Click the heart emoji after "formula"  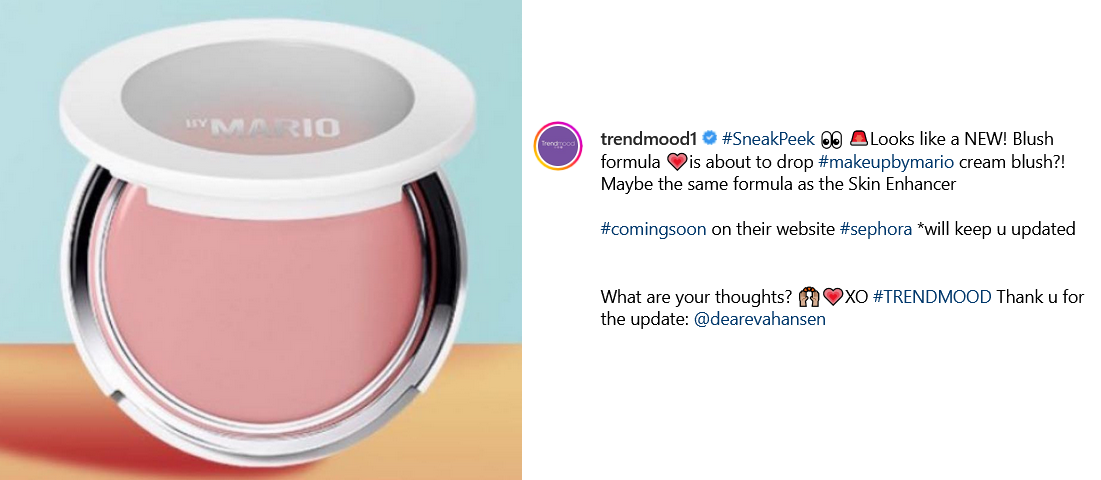pyautogui.click(x=675, y=162)
